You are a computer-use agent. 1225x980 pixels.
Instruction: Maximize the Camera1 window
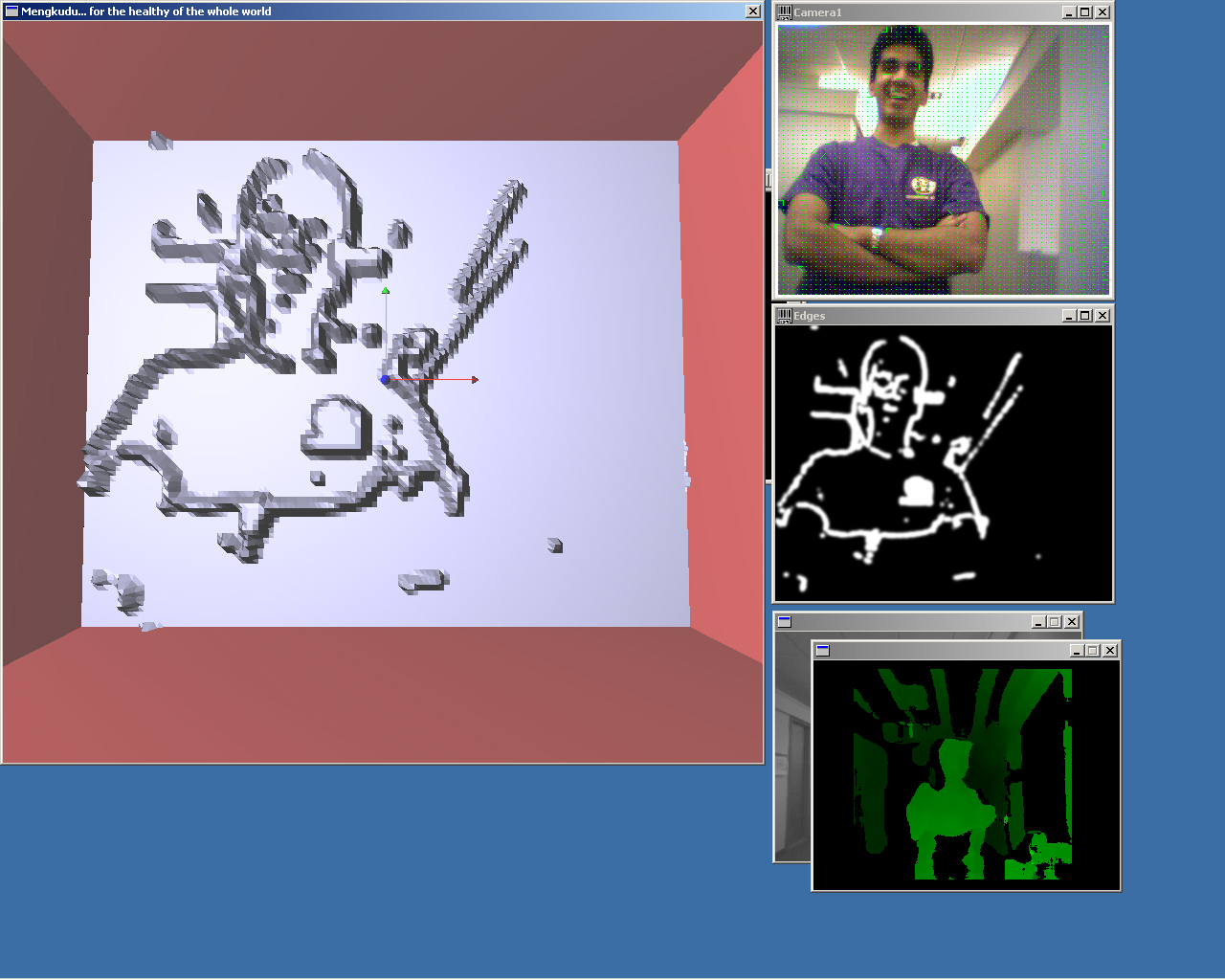tap(1085, 12)
